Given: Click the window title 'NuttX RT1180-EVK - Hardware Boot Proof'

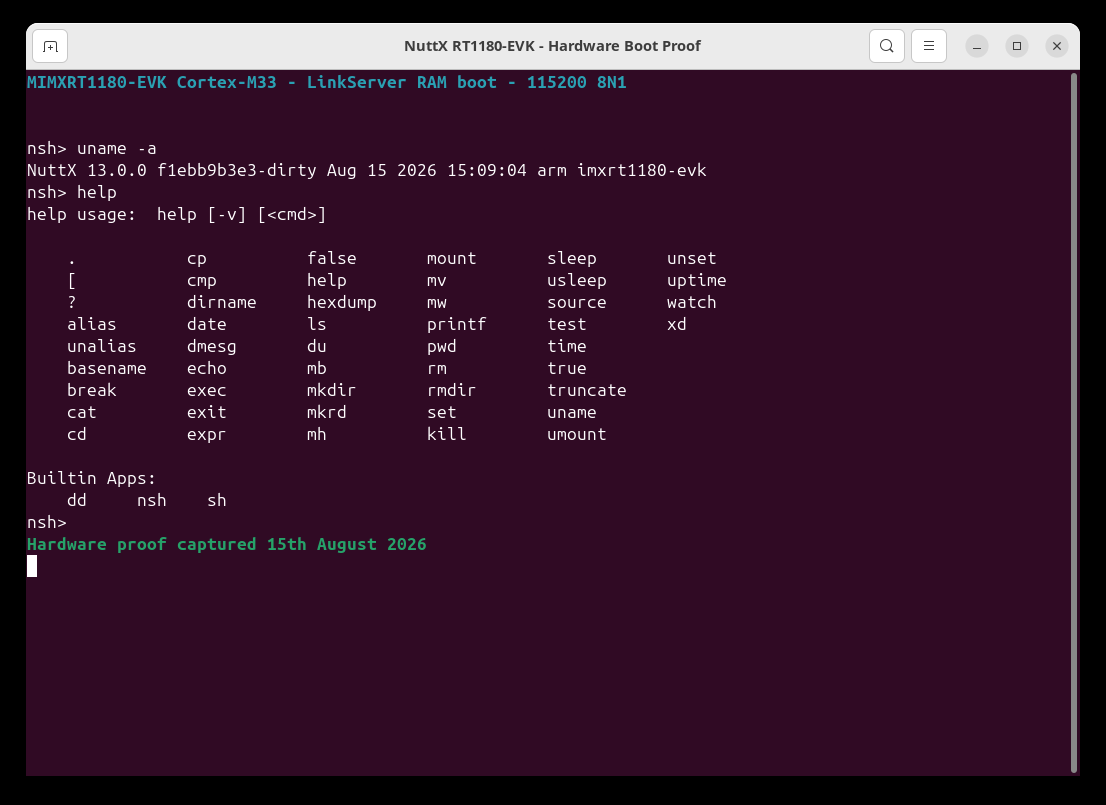Looking at the screenshot, I should (552, 46).
